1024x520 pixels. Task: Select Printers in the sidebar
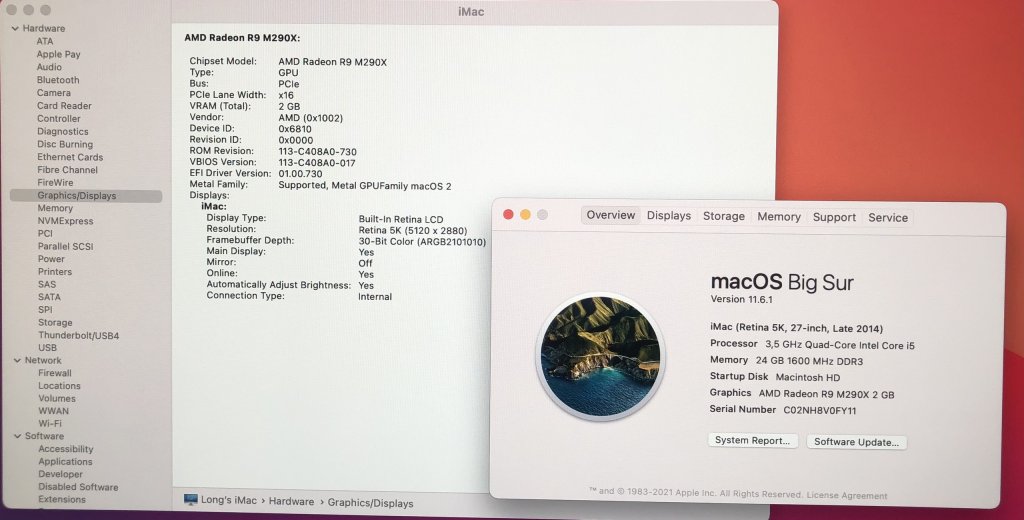[55, 272]
